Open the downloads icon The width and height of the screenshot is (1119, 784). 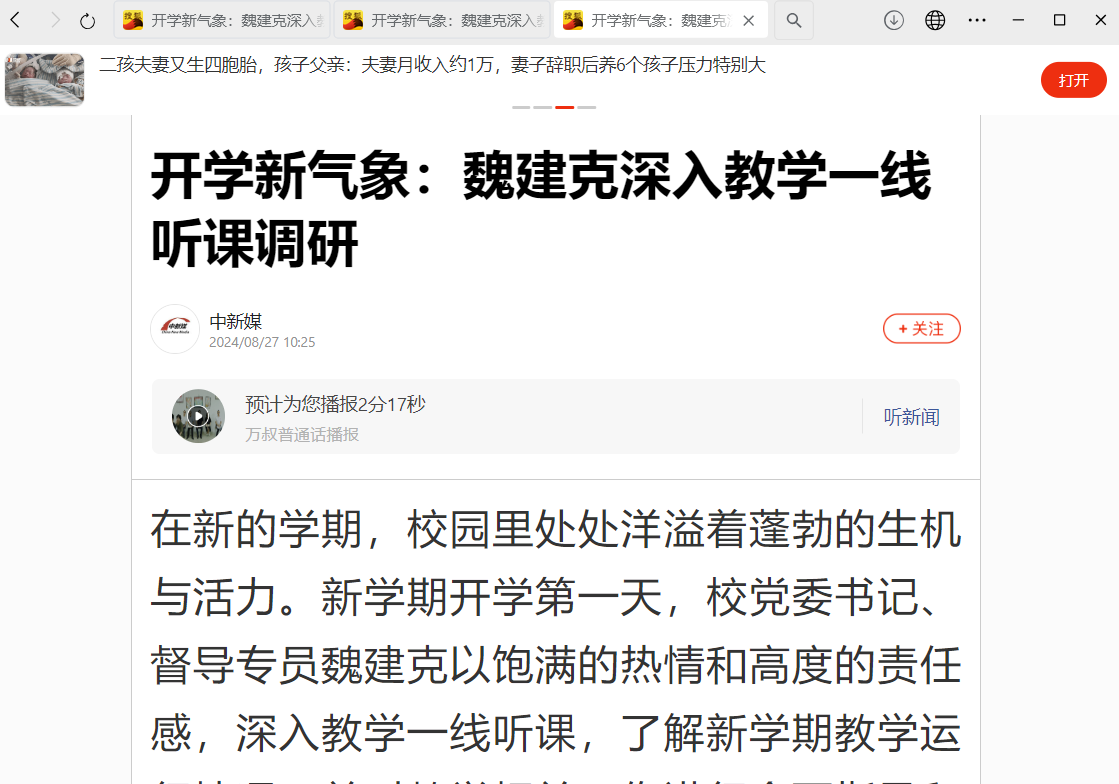tap(893, 21)
